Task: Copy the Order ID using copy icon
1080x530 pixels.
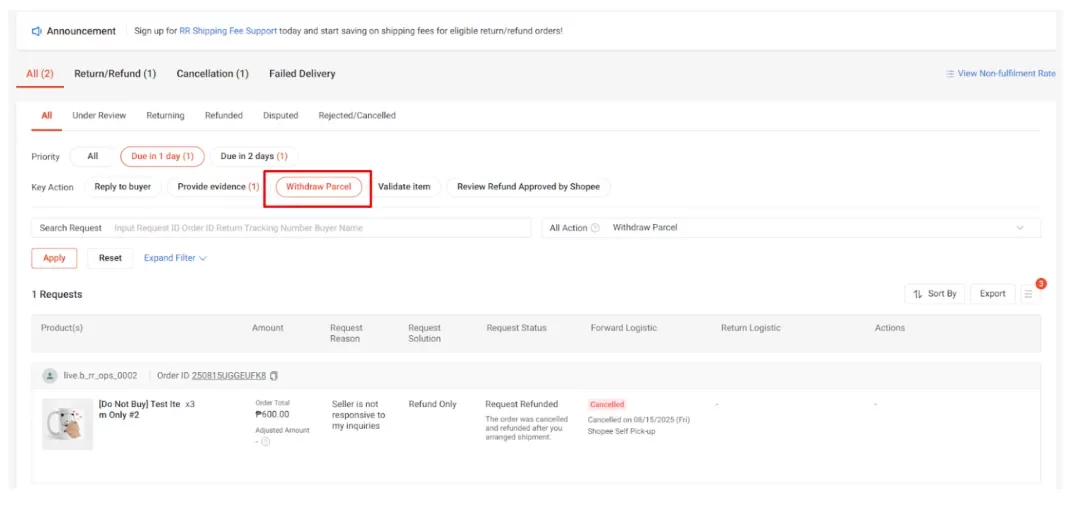Action: (274, 376)
